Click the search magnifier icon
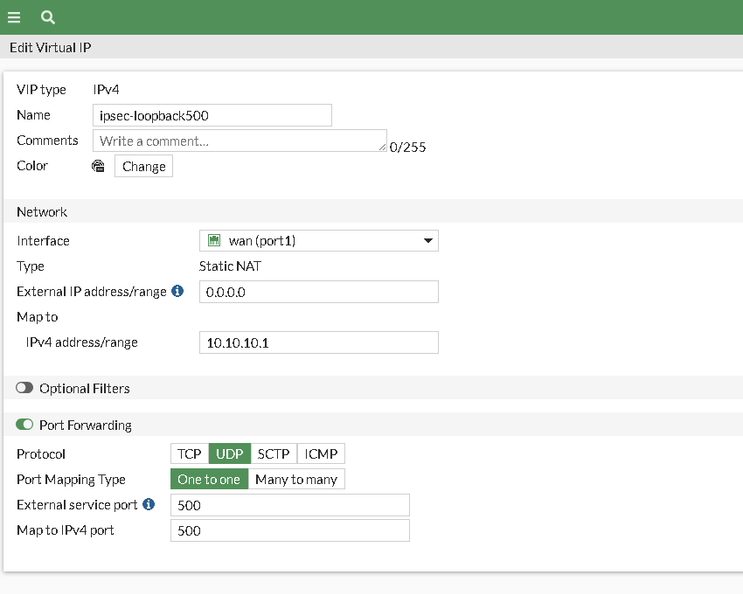 coord(47,18)
